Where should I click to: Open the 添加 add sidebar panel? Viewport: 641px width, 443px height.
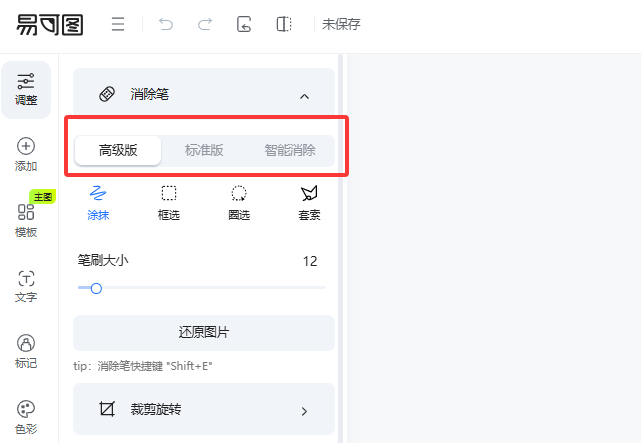26,154
